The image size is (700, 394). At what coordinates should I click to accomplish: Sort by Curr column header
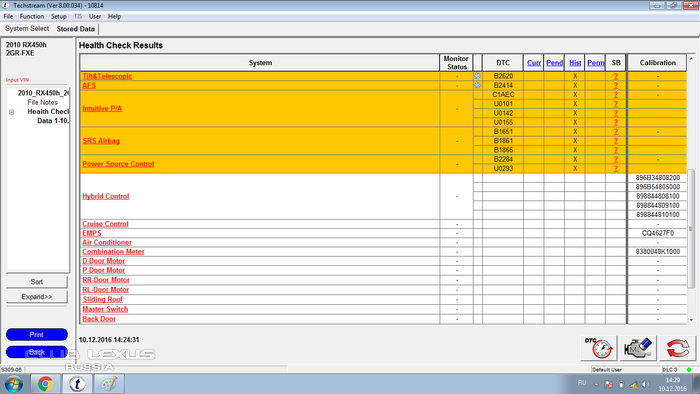point(534,63)
